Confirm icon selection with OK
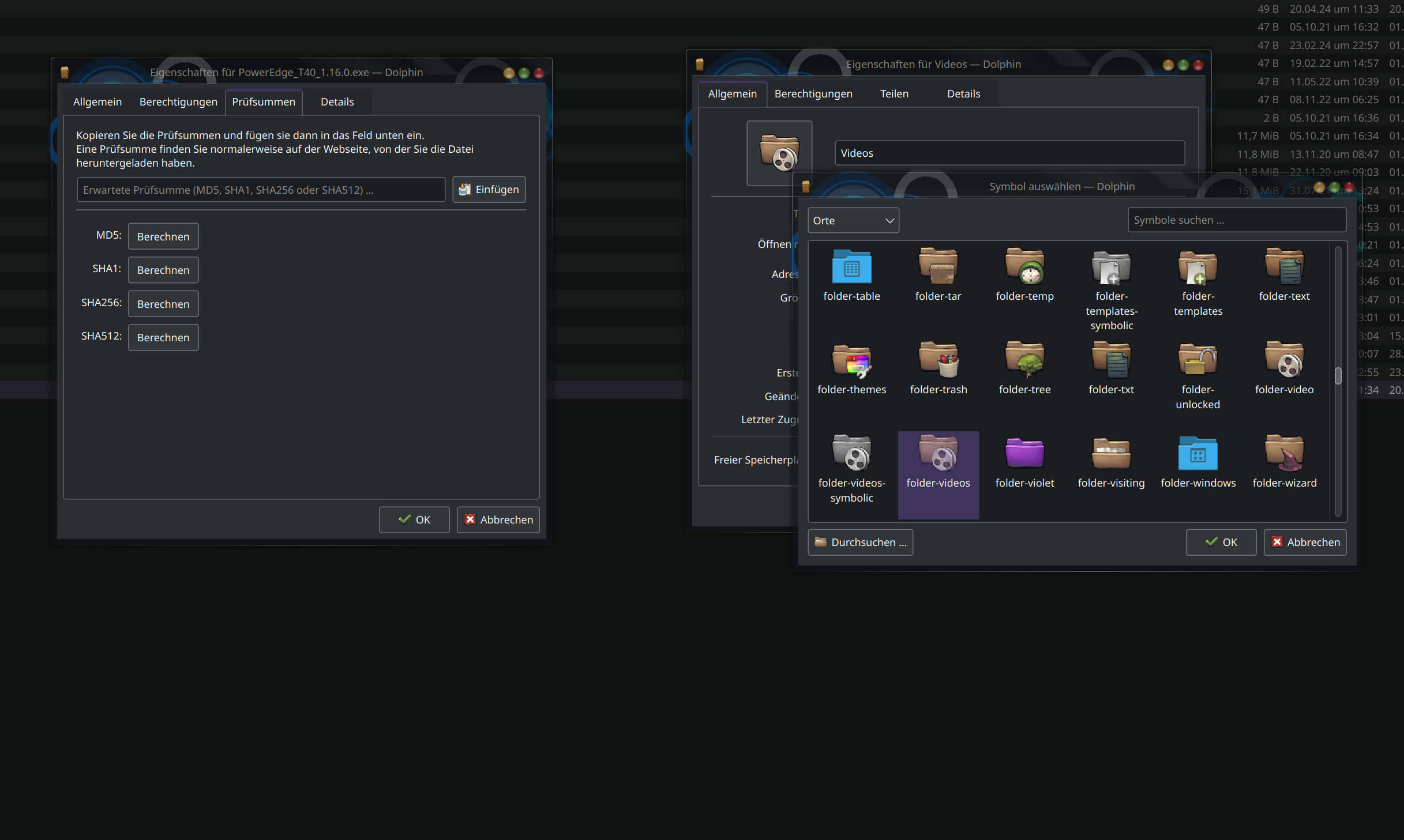1404x840 pixels. tap(1221, 542)
